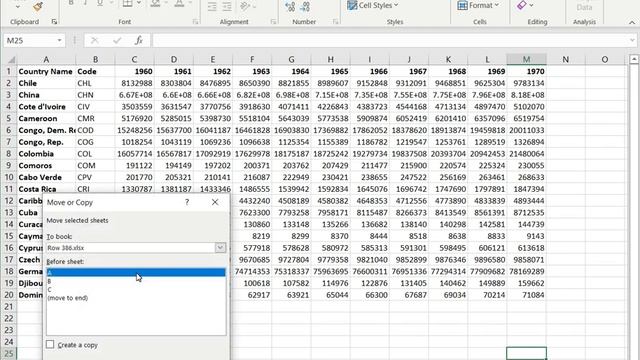Viewport: 640px width, 360px height.
Task: Click the Colombia cell
Action: pos(46,154)
